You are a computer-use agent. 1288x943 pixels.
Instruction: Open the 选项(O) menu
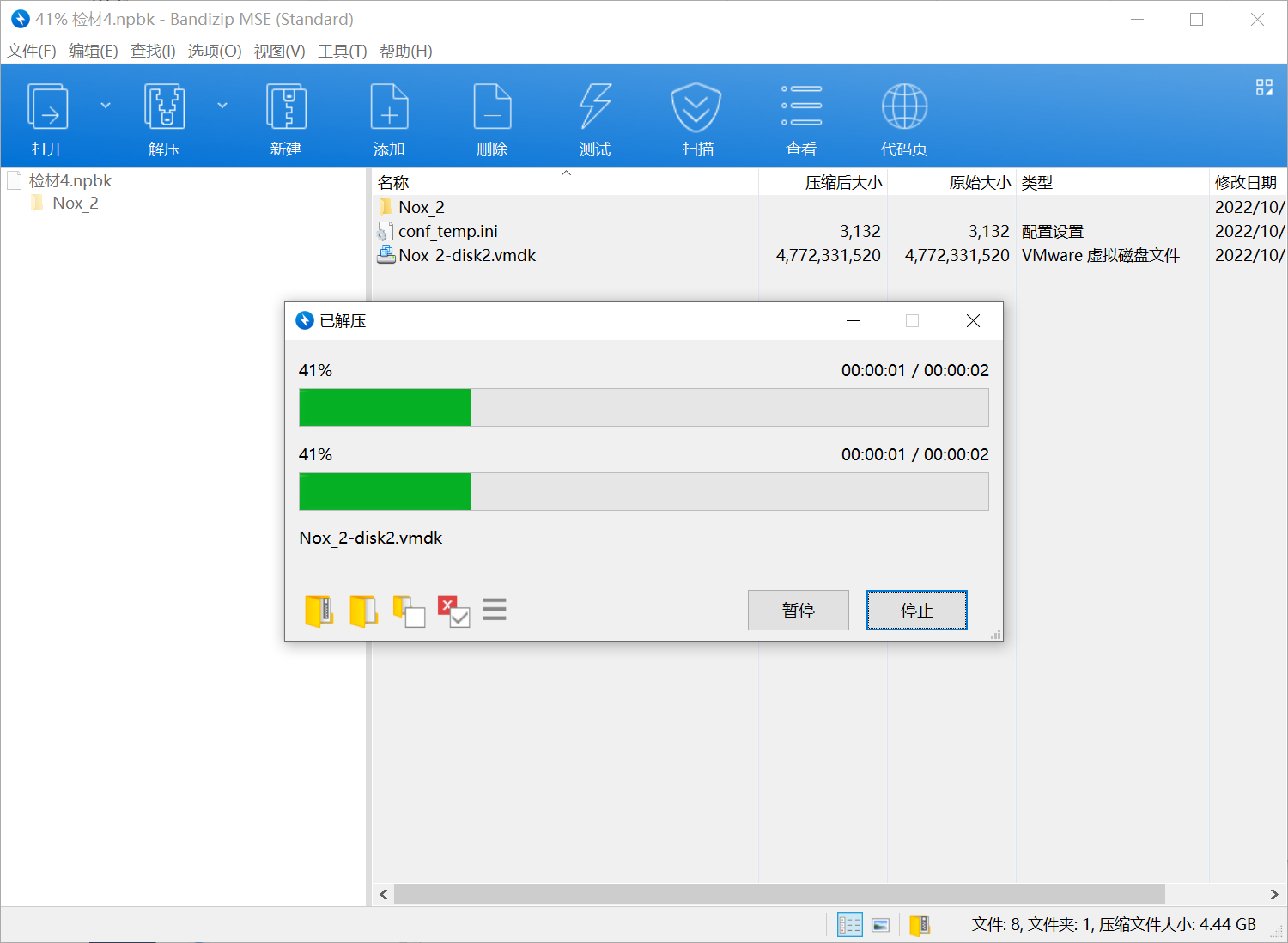coord(215,51)
